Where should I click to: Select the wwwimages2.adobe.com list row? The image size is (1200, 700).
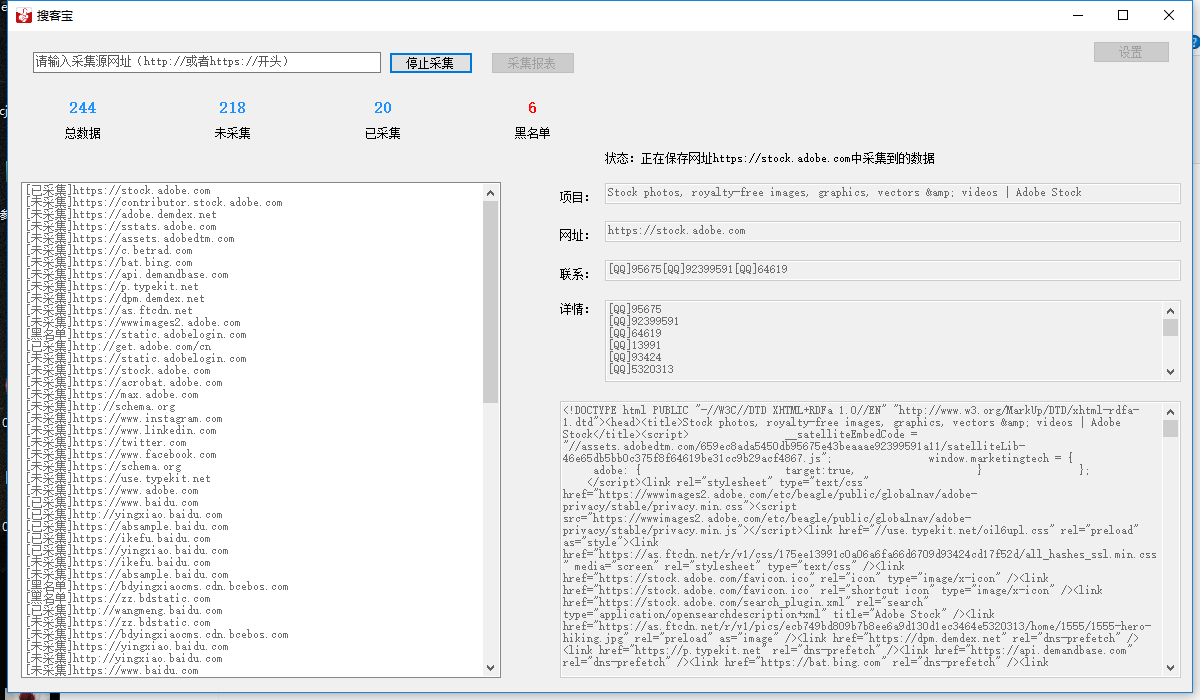(x=254, y=322)
